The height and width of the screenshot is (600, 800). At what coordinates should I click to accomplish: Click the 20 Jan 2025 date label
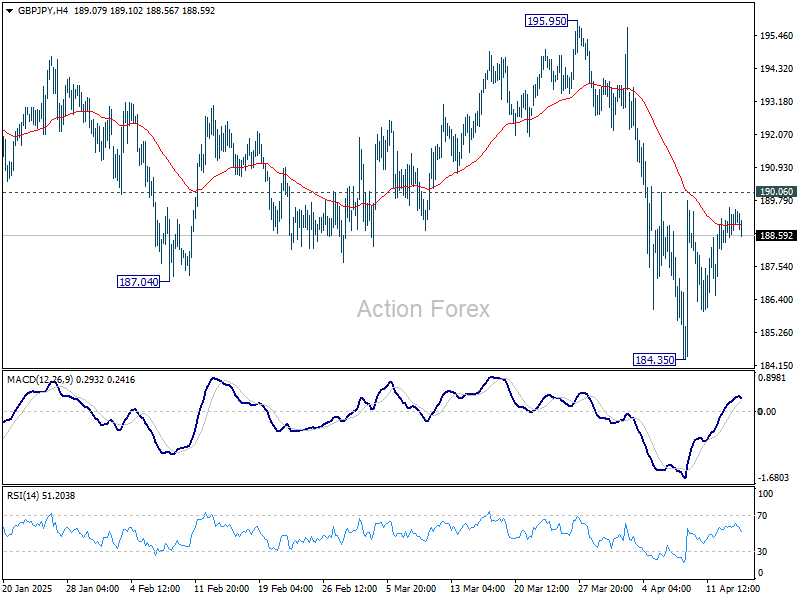pos(28,589)
